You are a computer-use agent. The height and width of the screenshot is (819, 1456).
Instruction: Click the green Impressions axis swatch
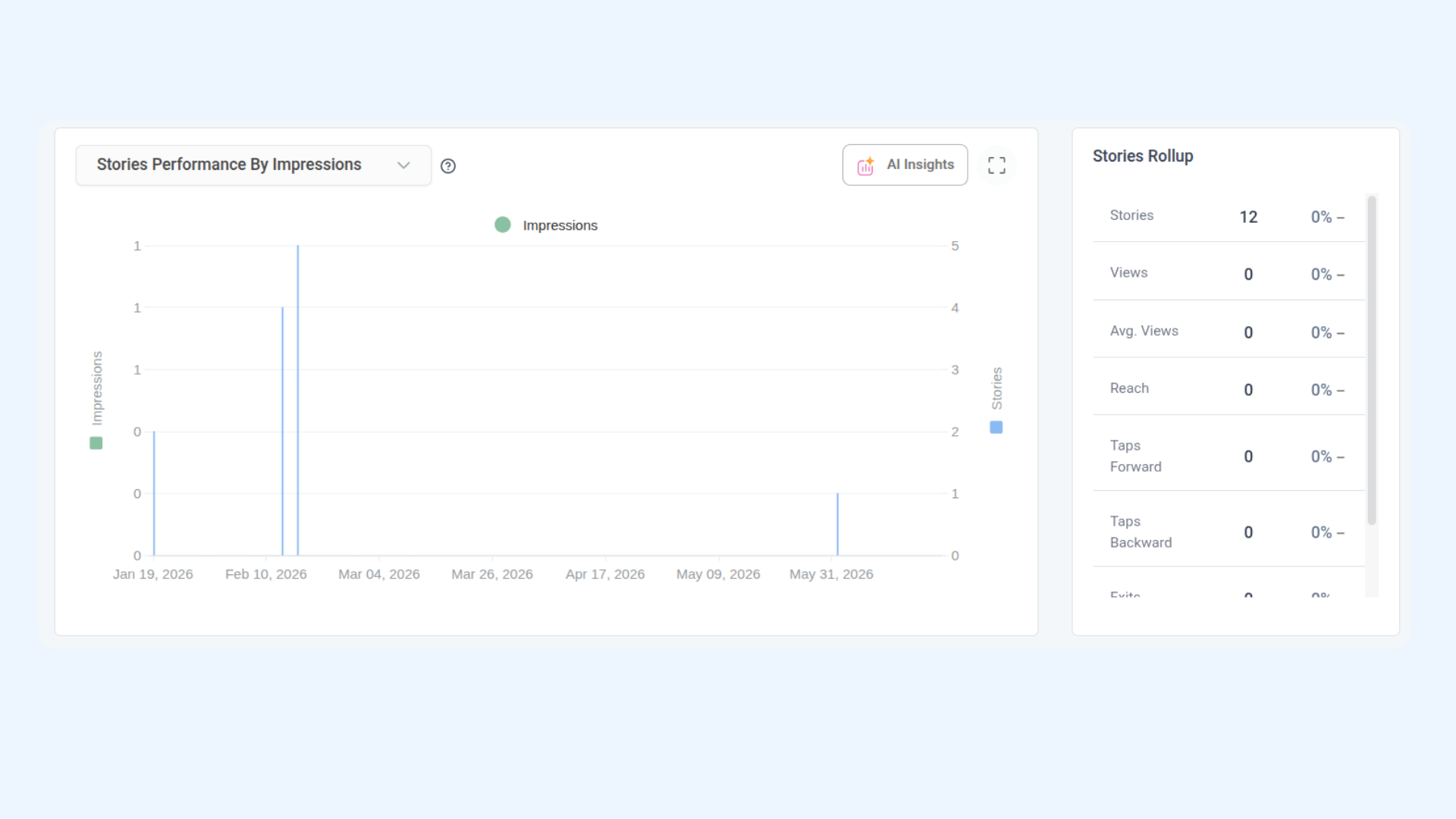[96, 443]
